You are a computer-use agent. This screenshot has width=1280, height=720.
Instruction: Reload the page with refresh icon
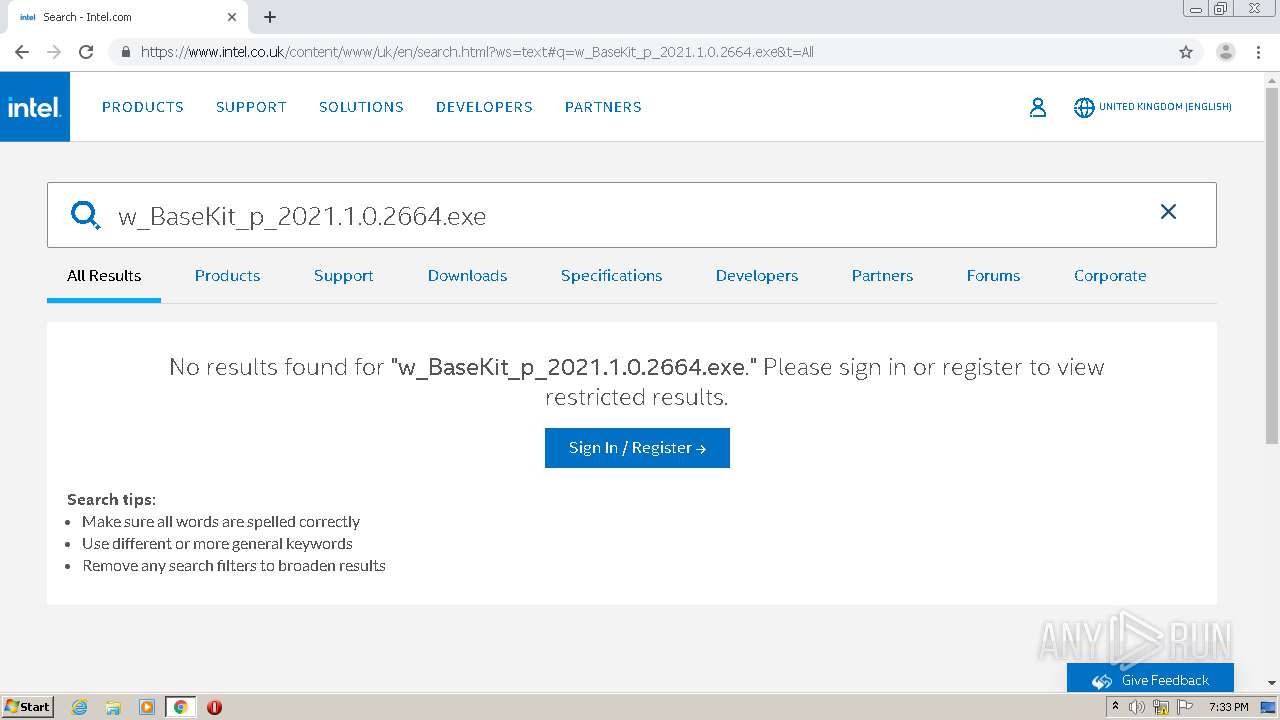(86, 52)
